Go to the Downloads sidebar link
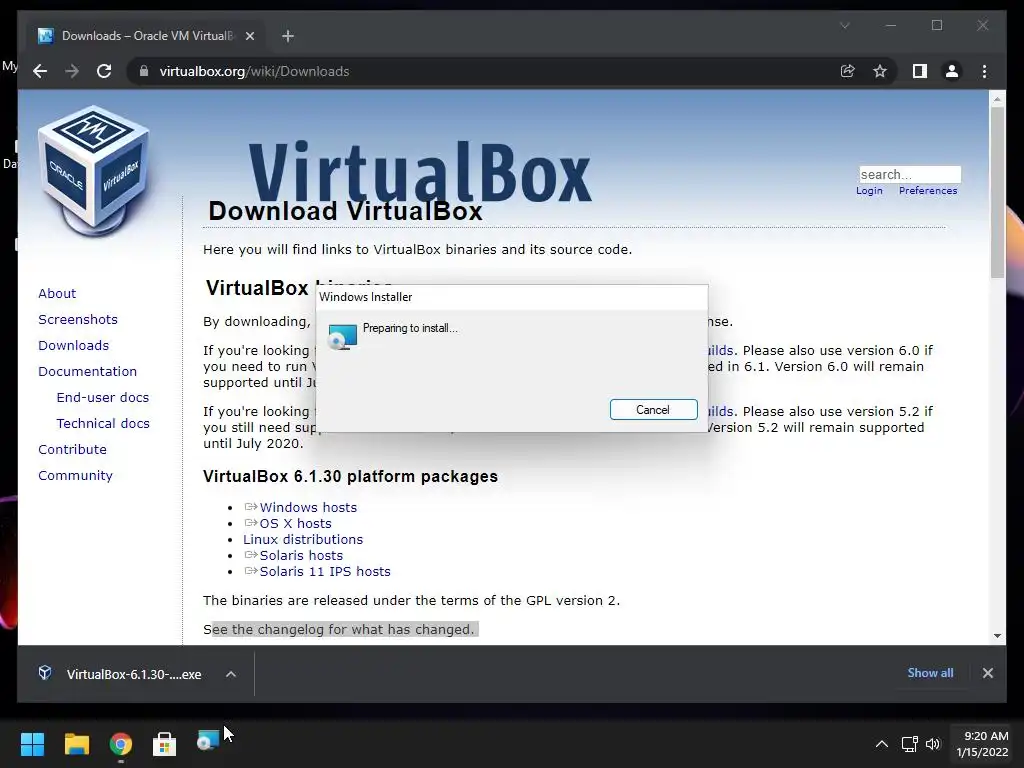The height and width of the screenshot is (768, 1024). pos(73,345)
